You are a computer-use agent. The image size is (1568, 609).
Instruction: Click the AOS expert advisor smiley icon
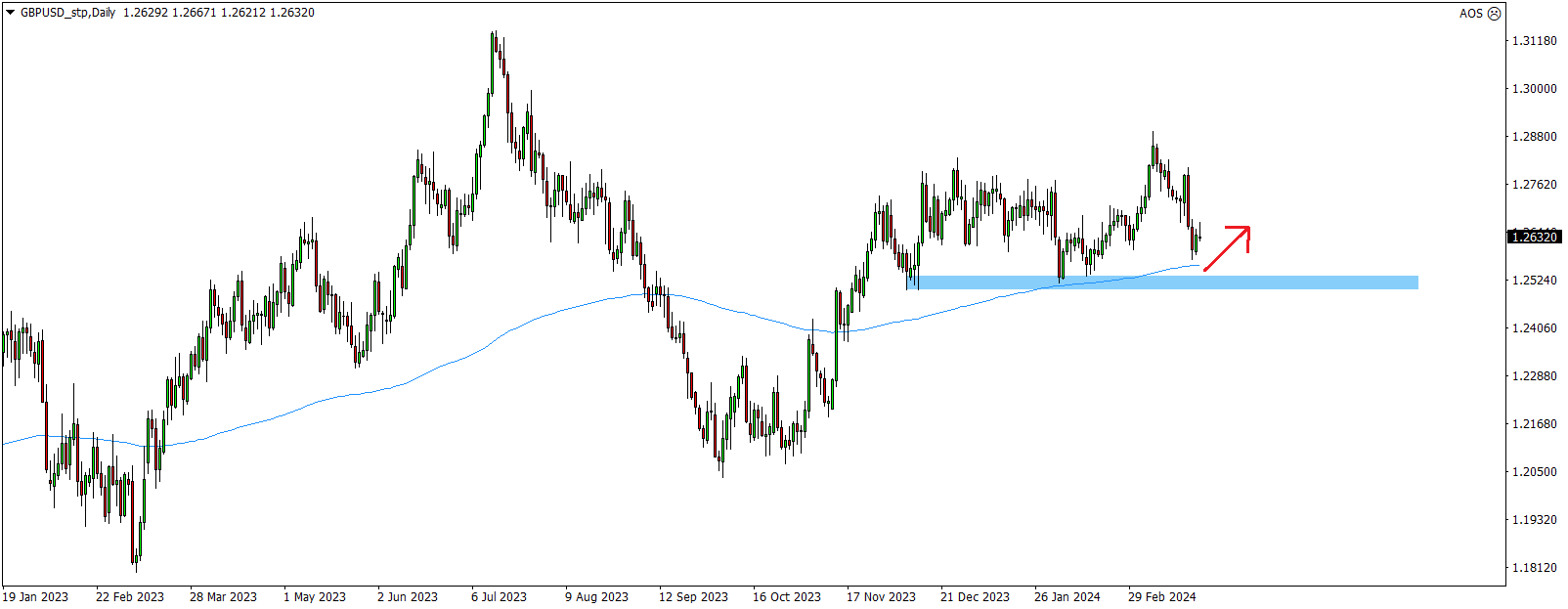tap(1494, 14)
